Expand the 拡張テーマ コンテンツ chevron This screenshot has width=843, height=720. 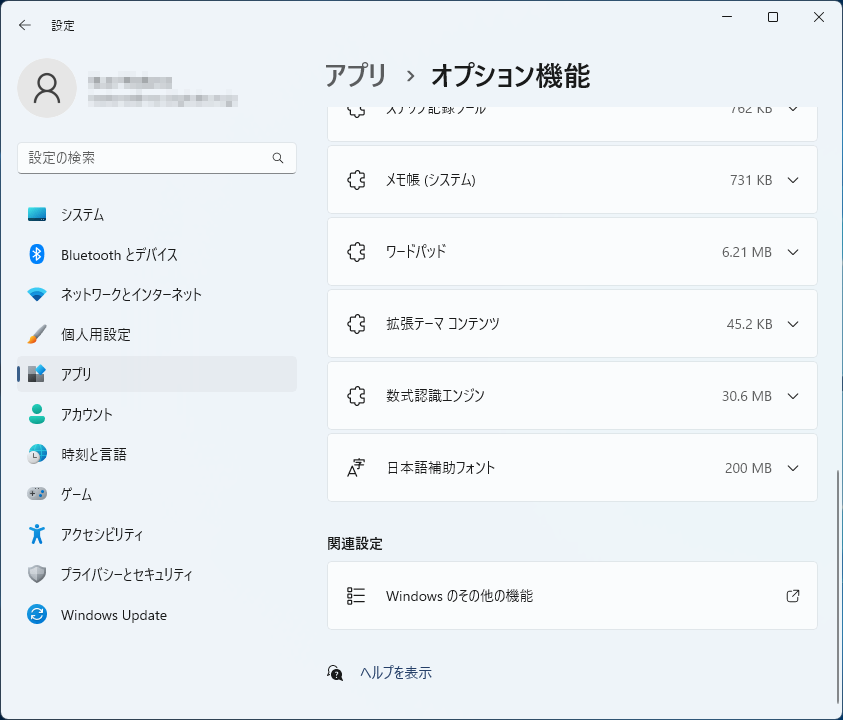793,324
